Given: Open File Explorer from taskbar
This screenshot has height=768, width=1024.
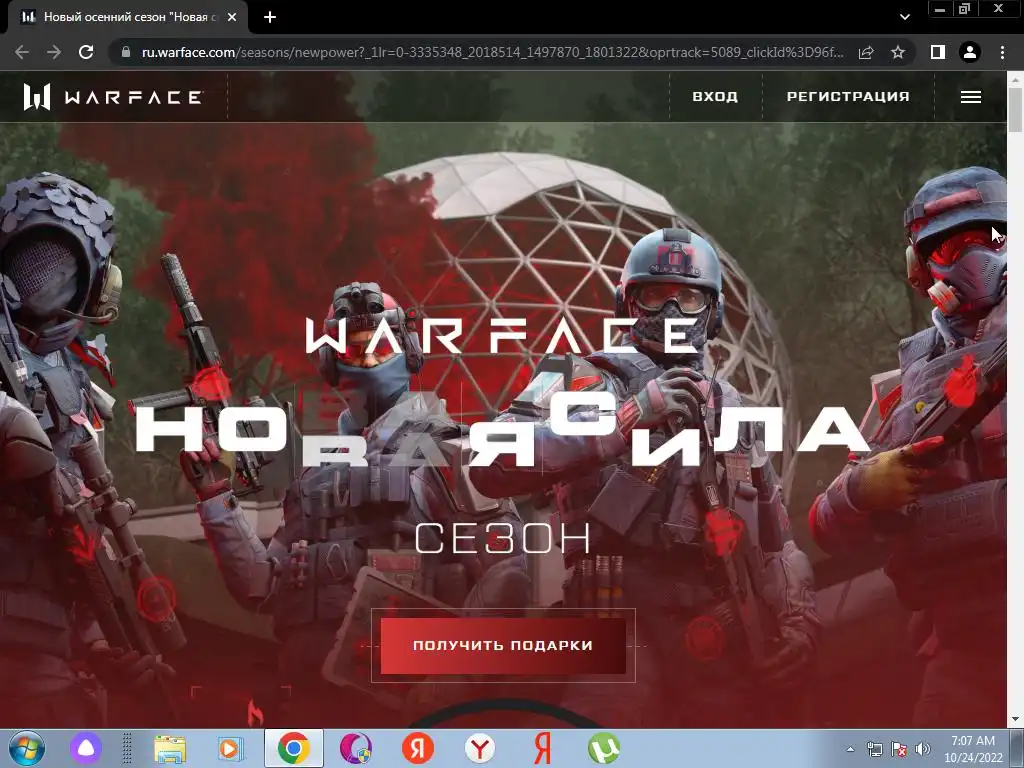Looking at the screenshot, I should (x=170, y=748).
